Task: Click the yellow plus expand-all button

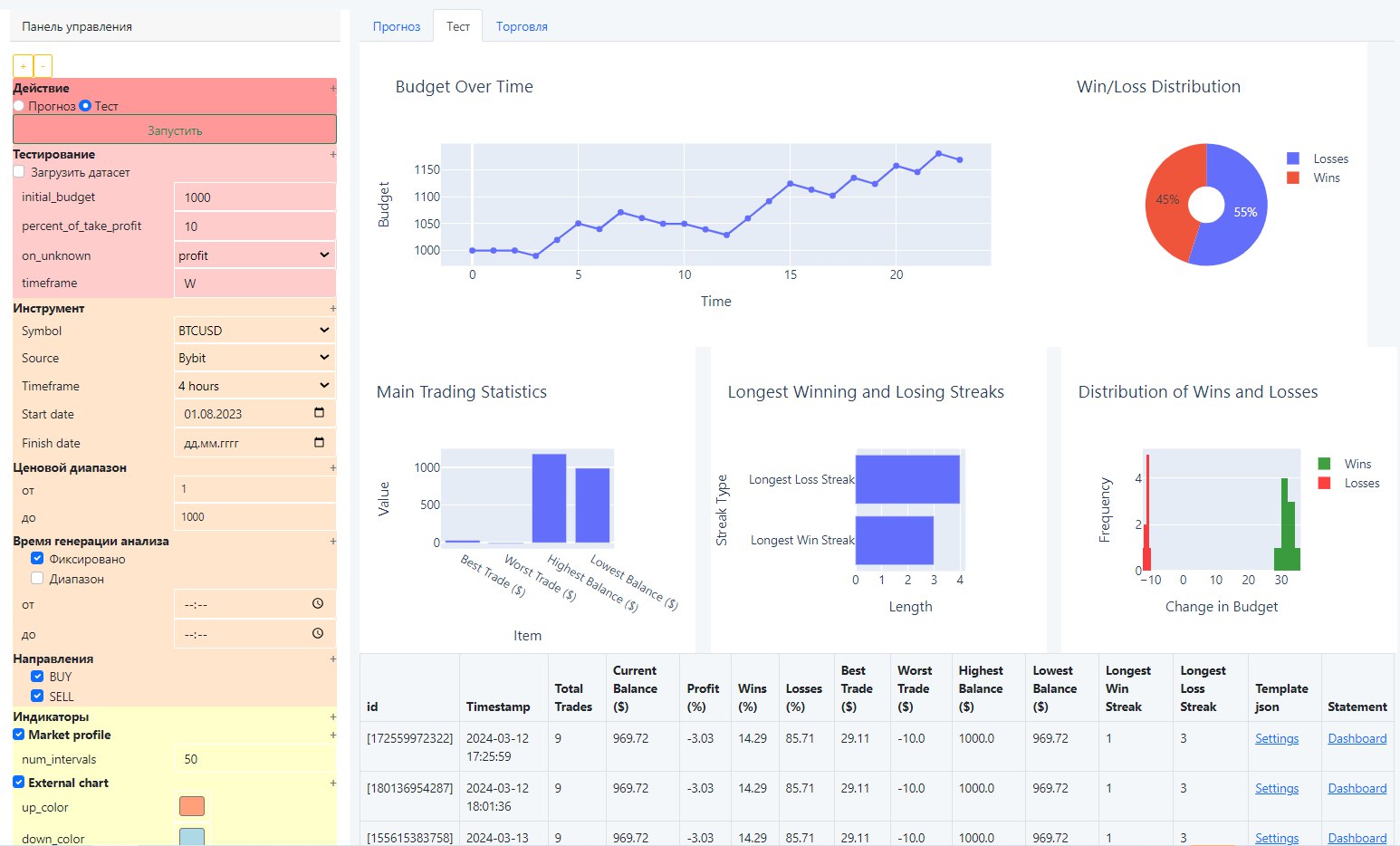Action: [x=23, y=66]
